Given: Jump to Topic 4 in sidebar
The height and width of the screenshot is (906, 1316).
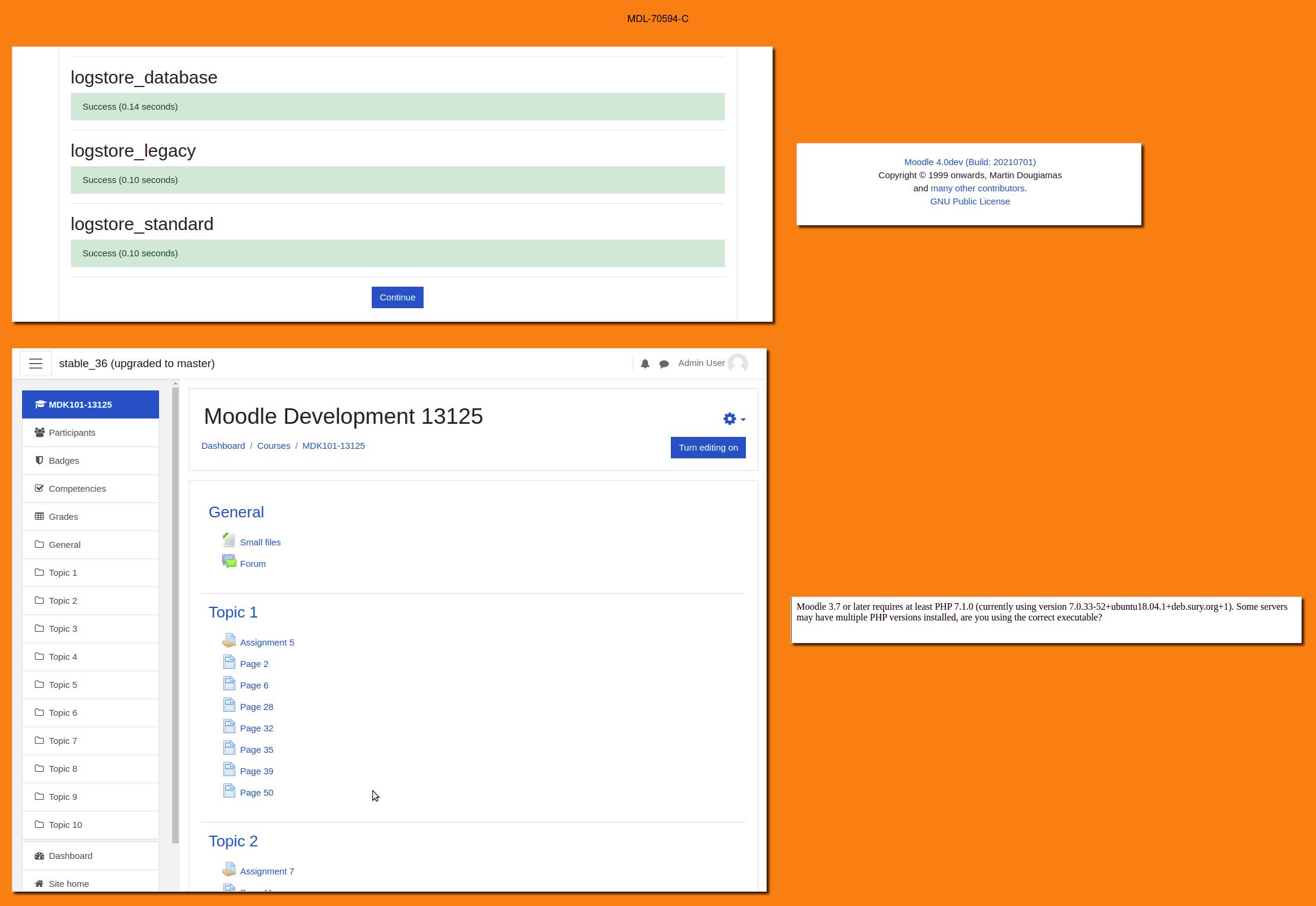Looking at the screenshot, I should [91, 657].
